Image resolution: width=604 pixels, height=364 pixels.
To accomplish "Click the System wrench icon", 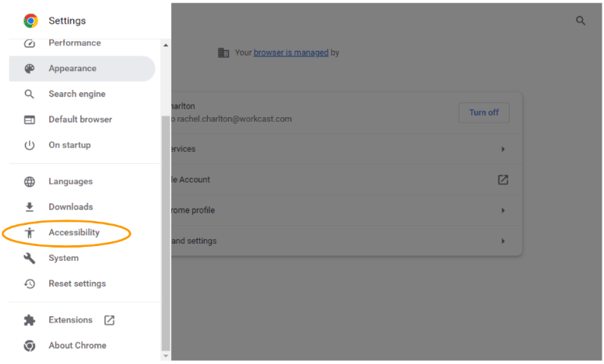I will point(30,258).
